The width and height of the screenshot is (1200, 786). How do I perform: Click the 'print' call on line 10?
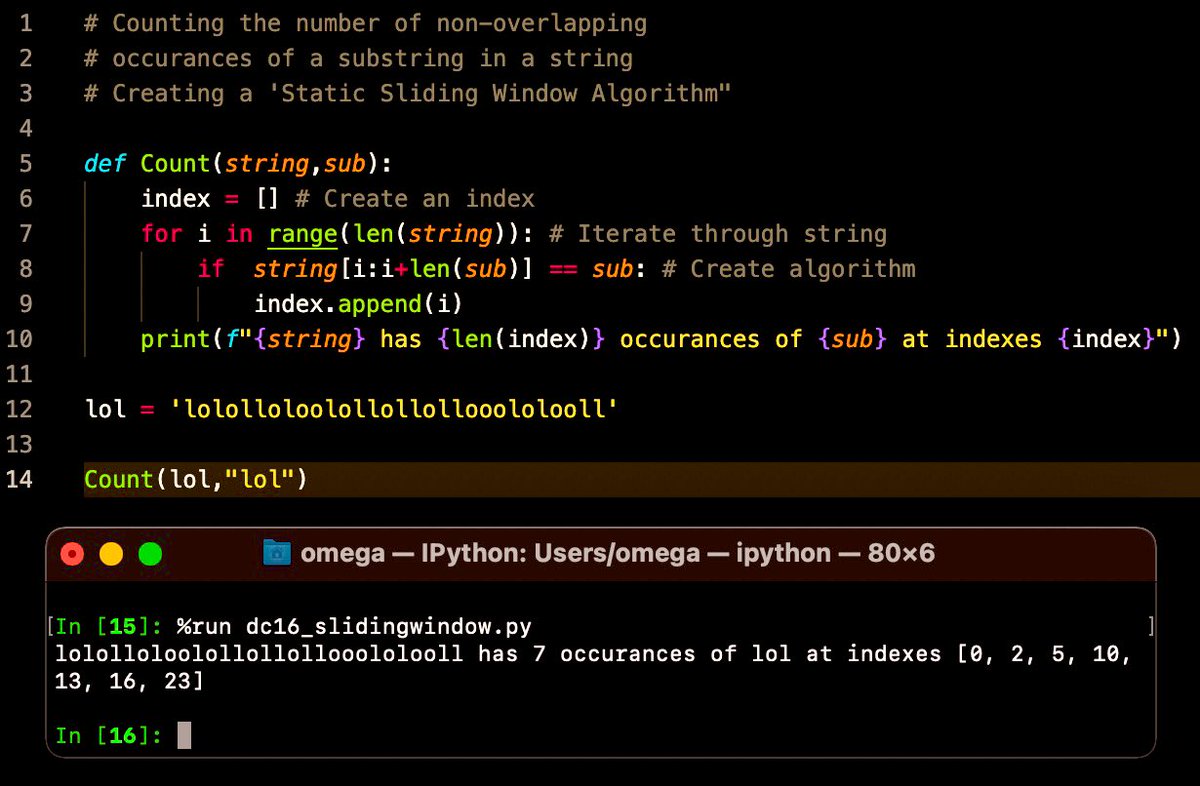point(175,339)
